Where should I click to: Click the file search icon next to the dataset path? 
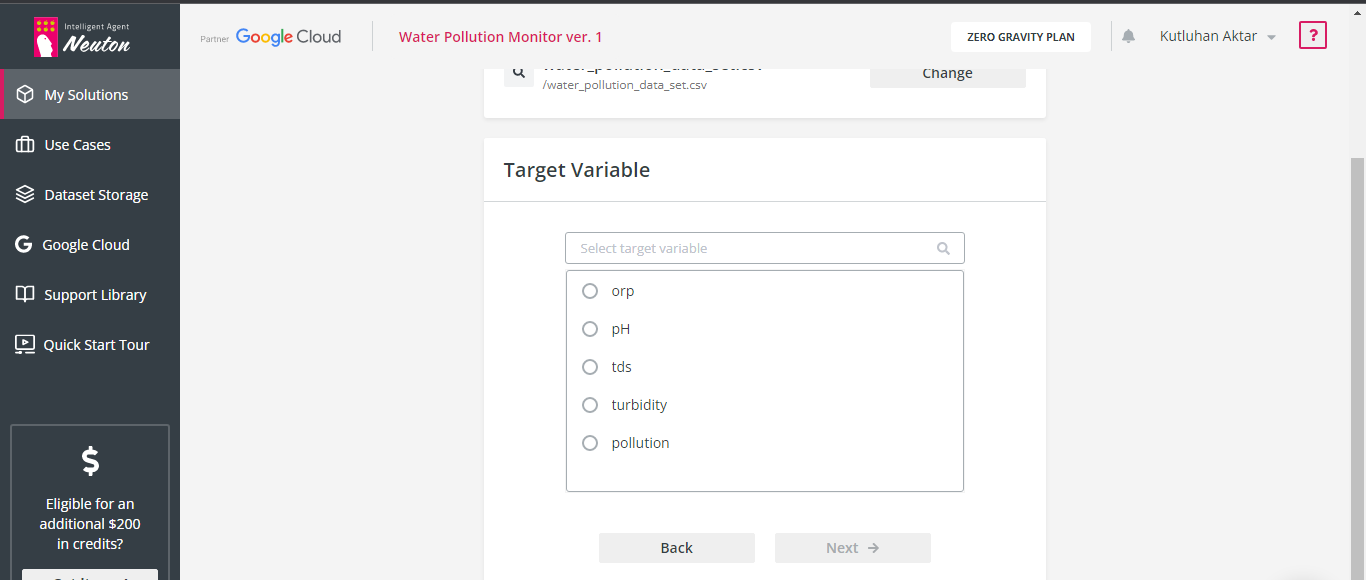(519, 72)
